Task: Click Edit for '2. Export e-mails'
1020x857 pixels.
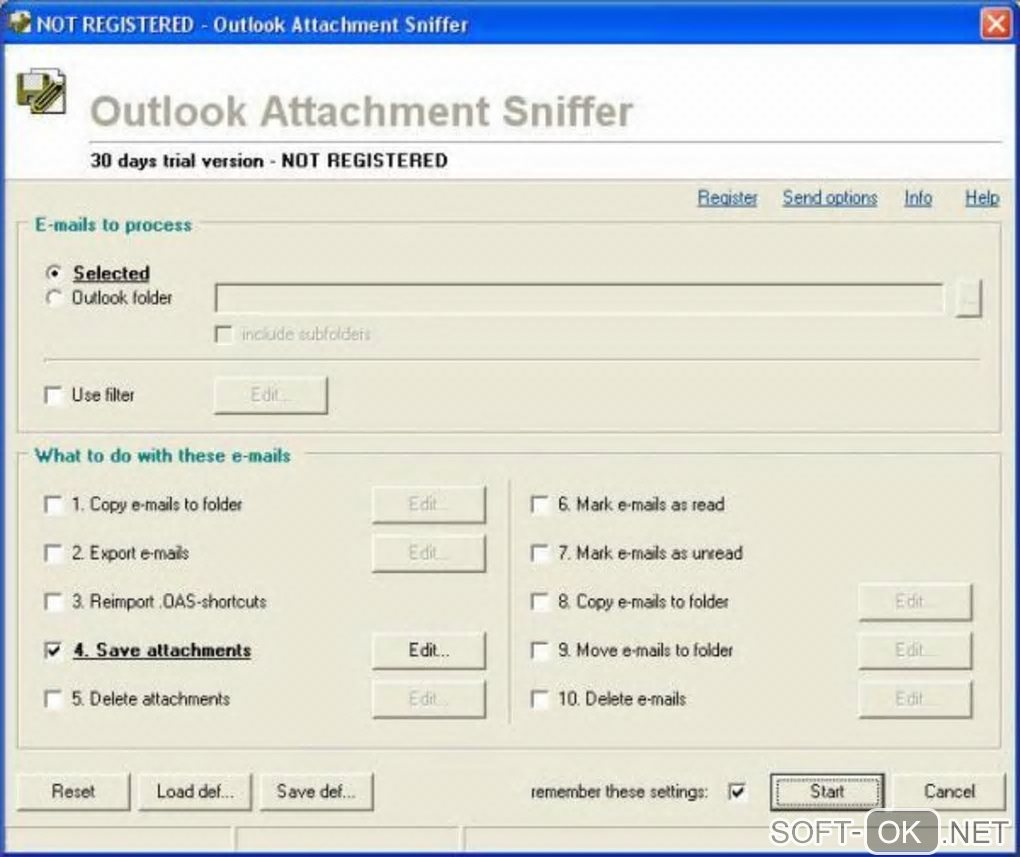Action: coord(429,553)
